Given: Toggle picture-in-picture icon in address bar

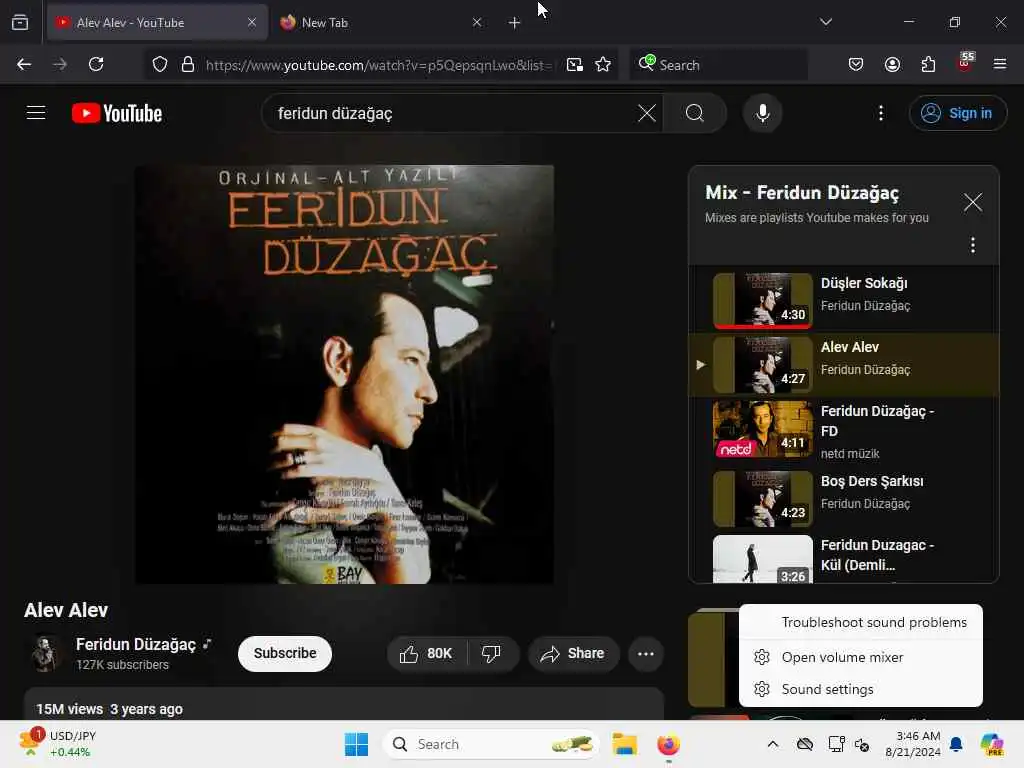Looking at the screenshot, I should [575, 64].
